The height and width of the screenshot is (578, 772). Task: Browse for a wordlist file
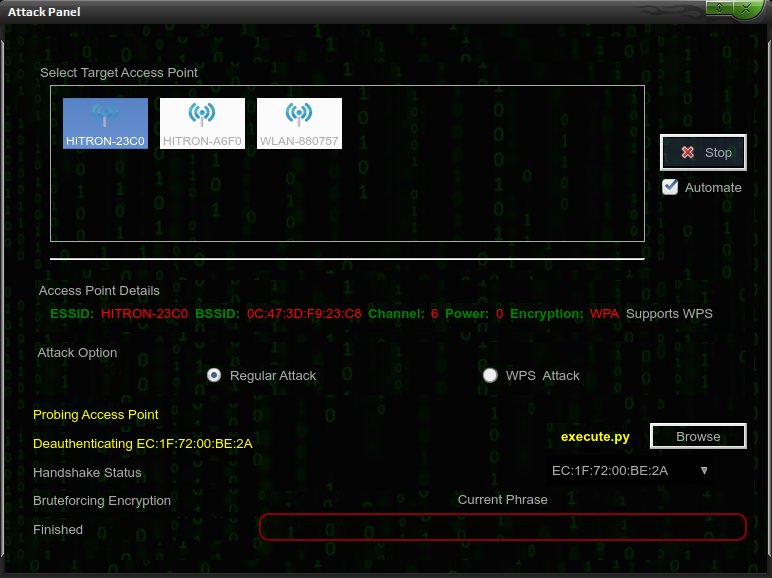[x=698, y=436]
